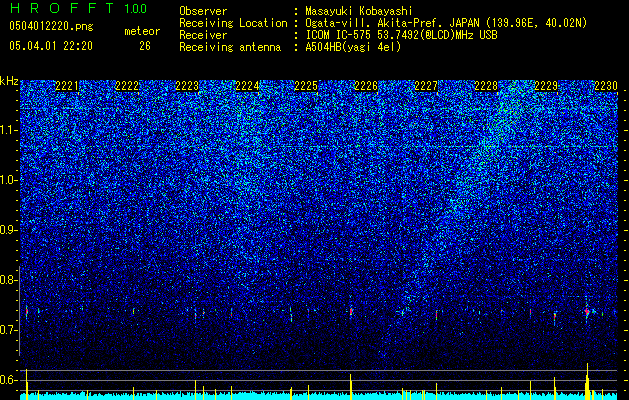629x400 pixels.
Task: Select the file name 0504012220.png
Action: [51, 26]
